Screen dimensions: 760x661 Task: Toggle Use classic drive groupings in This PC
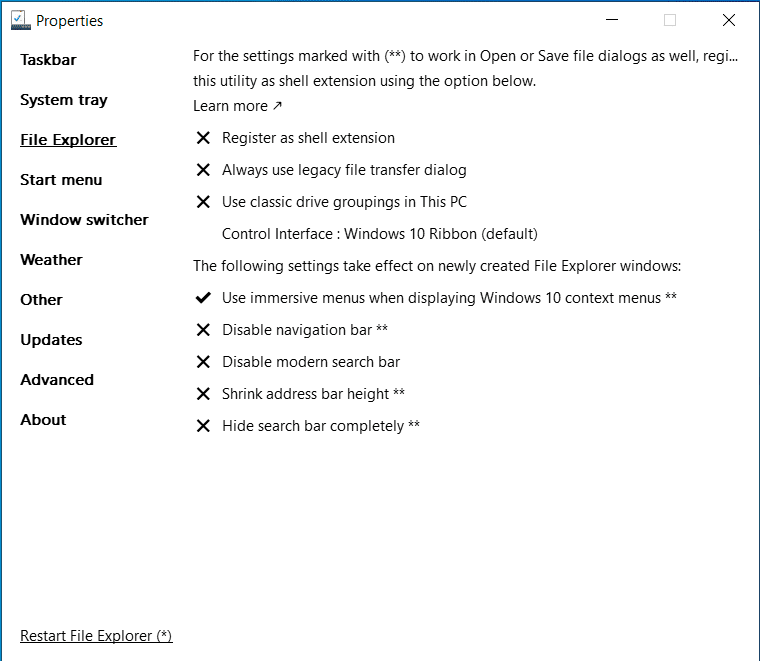pos(344,202)
